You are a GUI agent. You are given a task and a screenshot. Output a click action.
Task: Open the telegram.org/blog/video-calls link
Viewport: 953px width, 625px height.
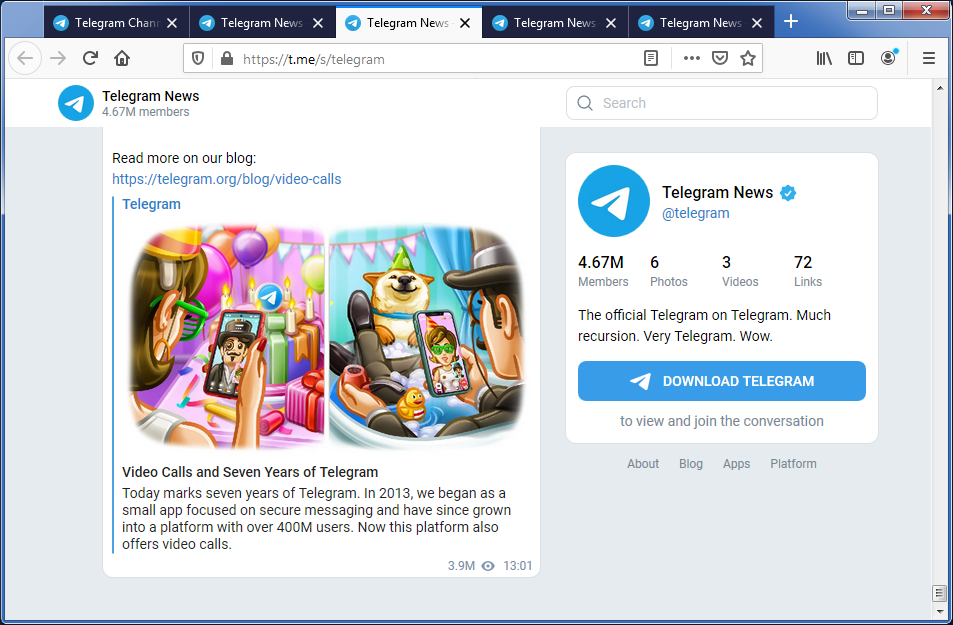click(227, 179)
